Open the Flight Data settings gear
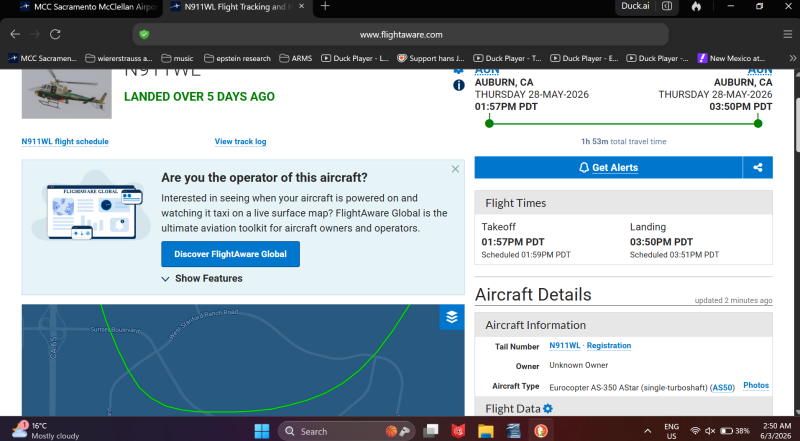The image size is (800, 441). tap(547, 409)
